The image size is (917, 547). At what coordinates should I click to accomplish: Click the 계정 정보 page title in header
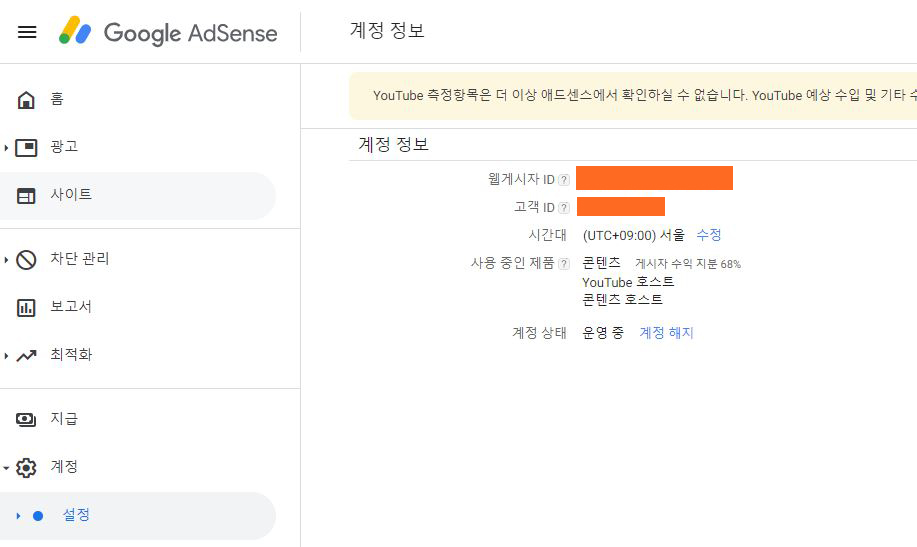387,30
